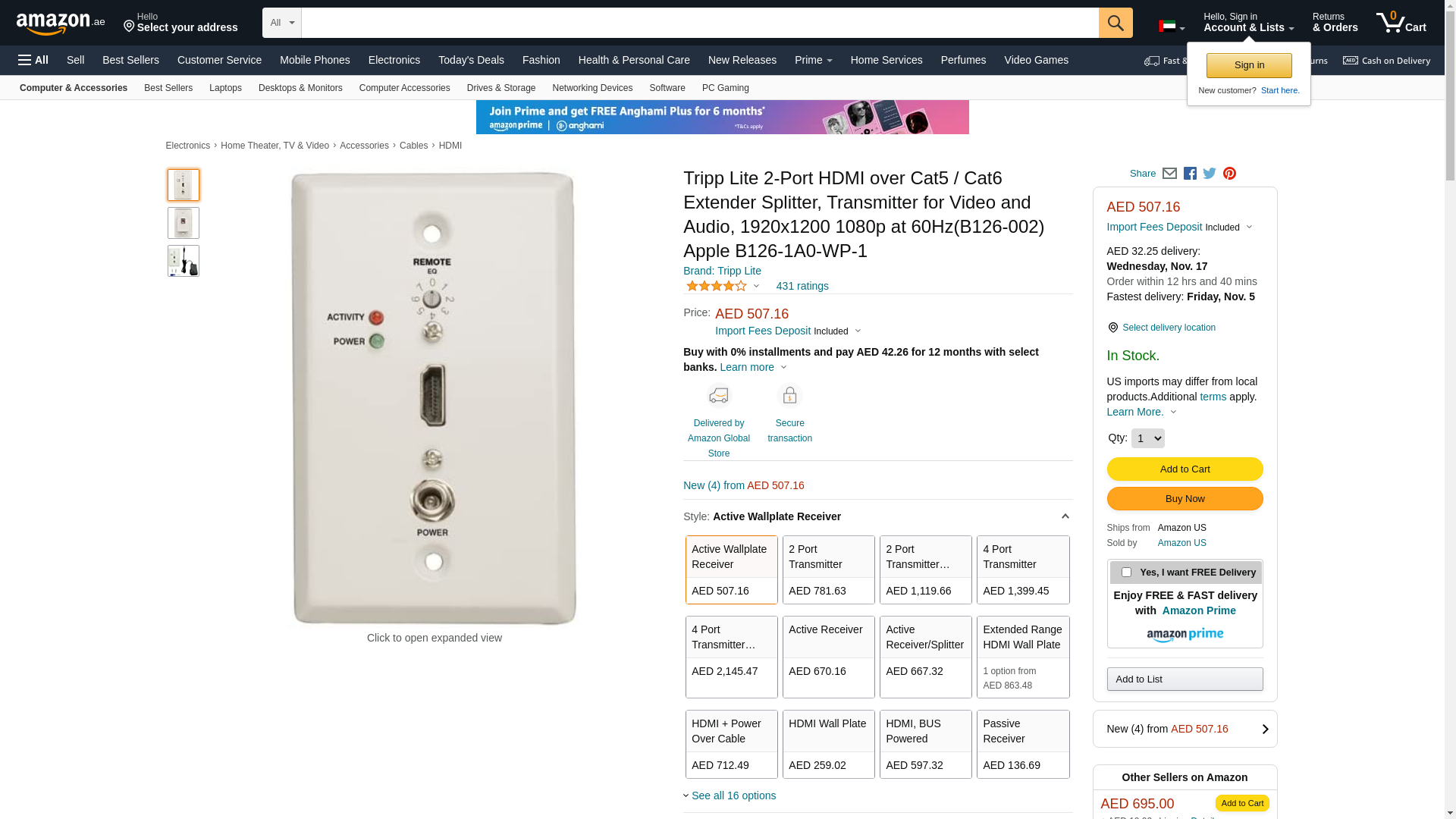The height and width of the screenshot is (819, 1456).
Task: Click the Add to Cart button
Action: click(x=1185, y=469)
